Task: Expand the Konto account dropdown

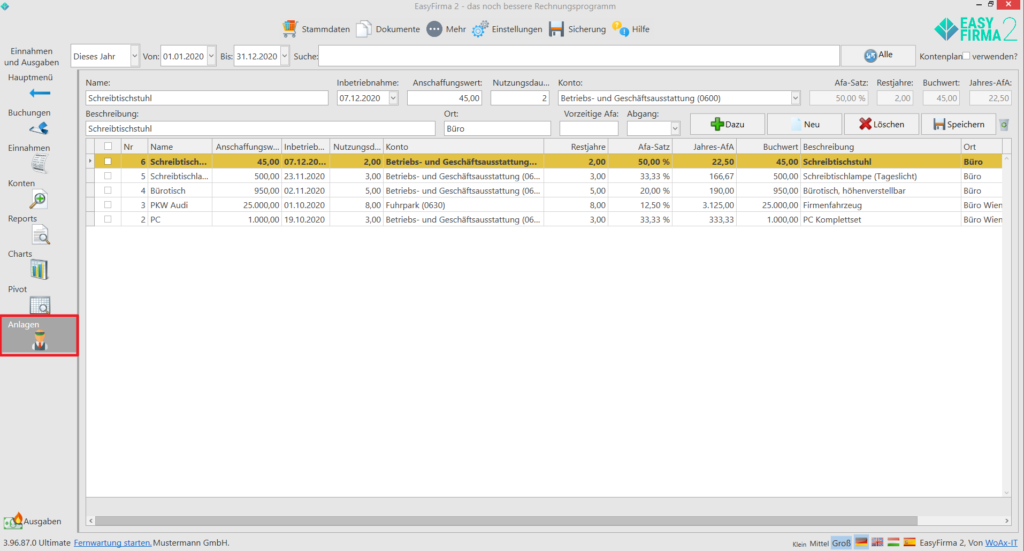Action: (795, 98)
